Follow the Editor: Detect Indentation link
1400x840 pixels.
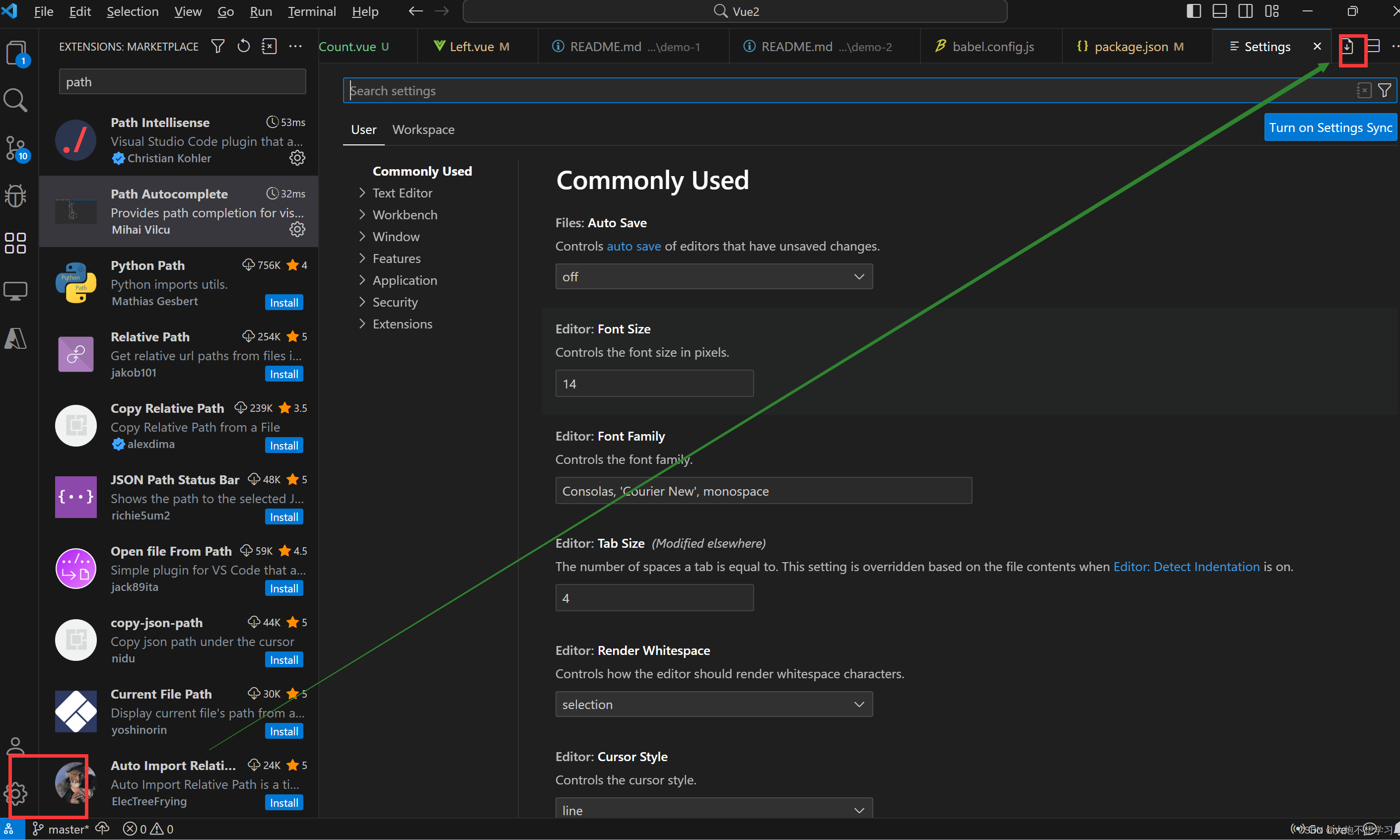pos(1187,567)
